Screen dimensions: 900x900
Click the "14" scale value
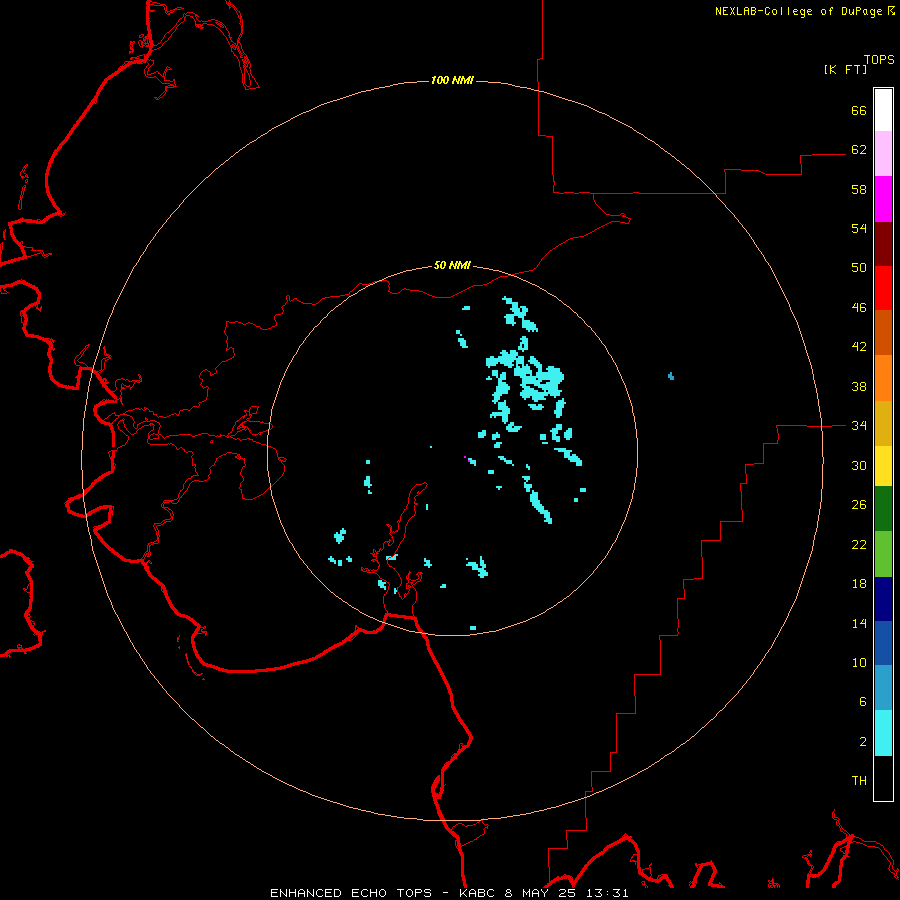[859, 623]
